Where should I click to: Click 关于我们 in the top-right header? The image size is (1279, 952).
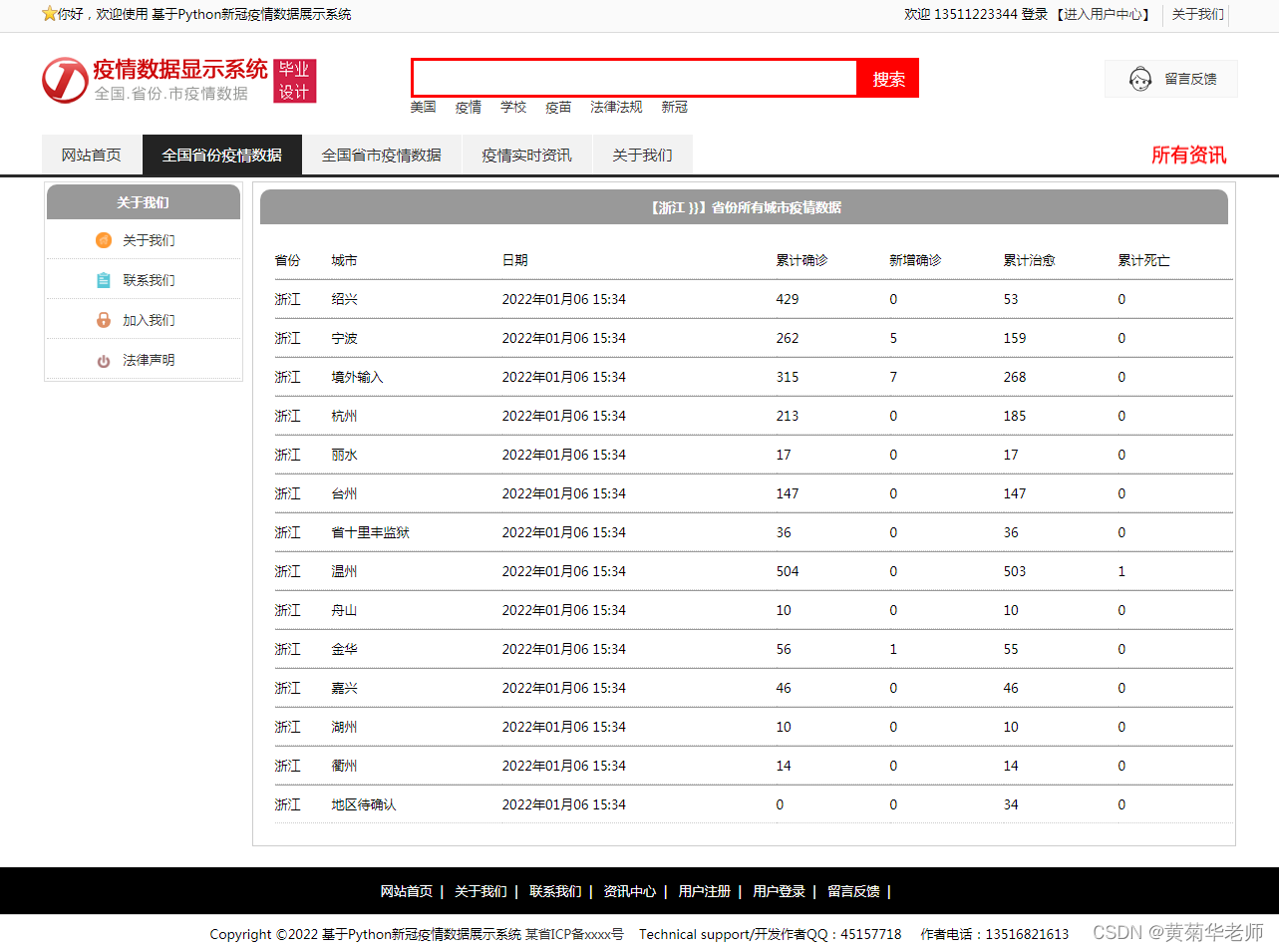click(1198, 14)
